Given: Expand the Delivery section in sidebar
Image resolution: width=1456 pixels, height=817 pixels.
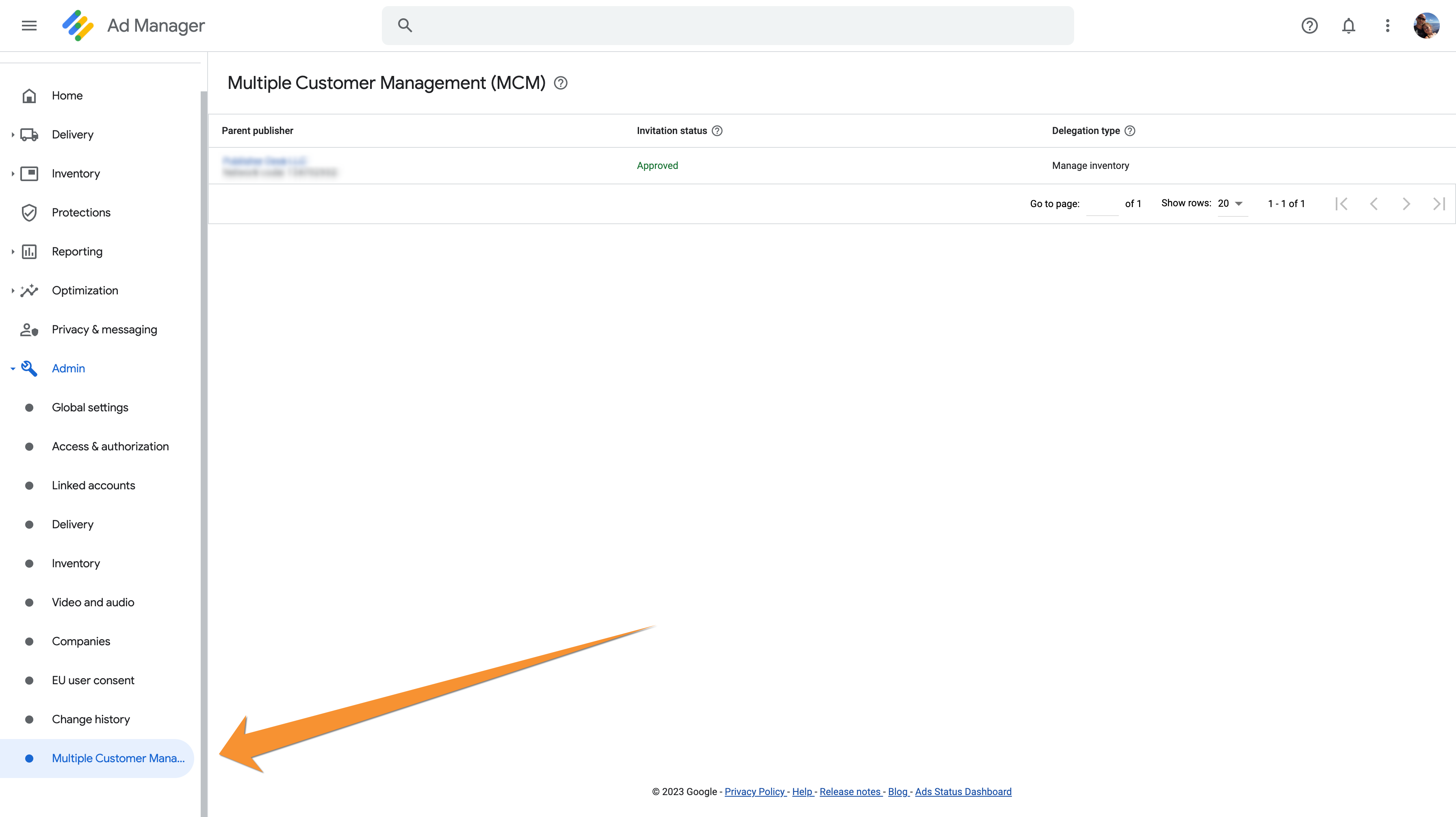Looking at the screenshot, I should pyautogui.click(x=13, y=134).
